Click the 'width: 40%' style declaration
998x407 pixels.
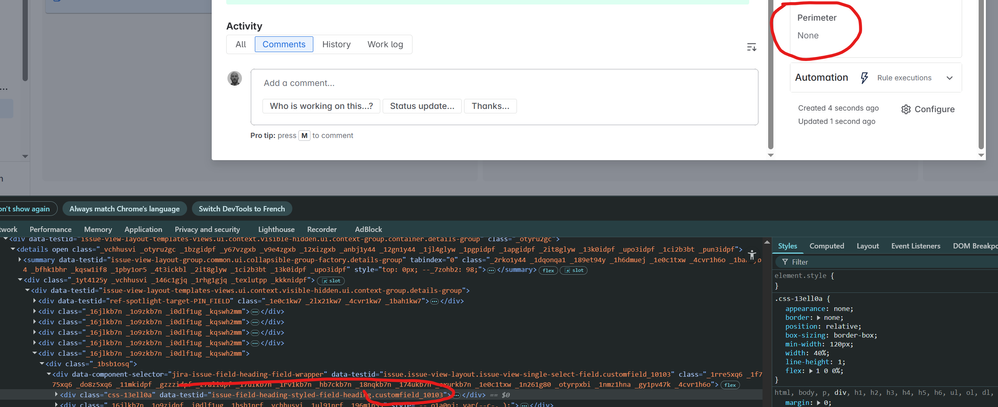click(x=807, y=353)
